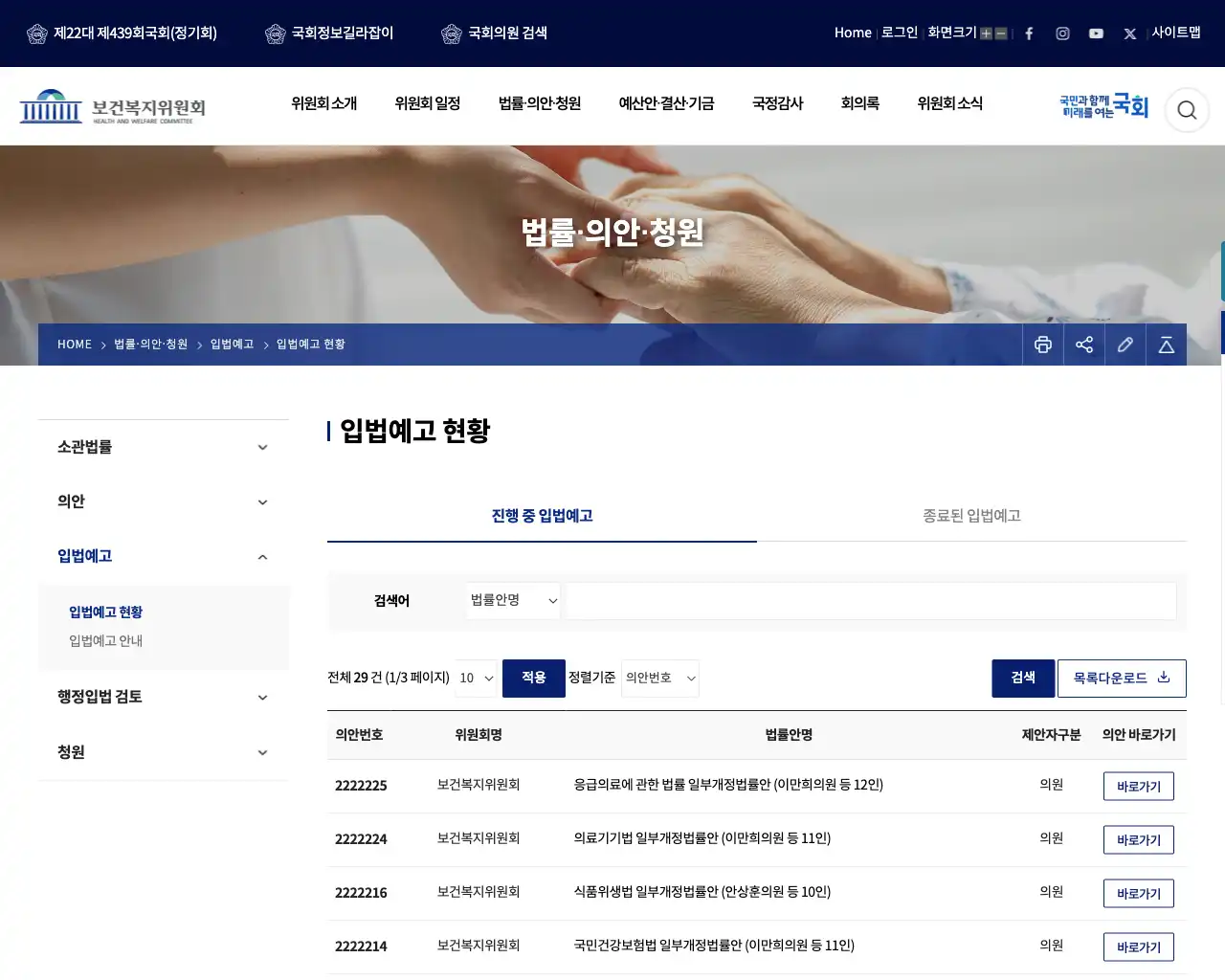The width and height of the screenshot is (1225, 980).
Task: Click the 사이트맵 link in top bar
Action: (1176, 33)
